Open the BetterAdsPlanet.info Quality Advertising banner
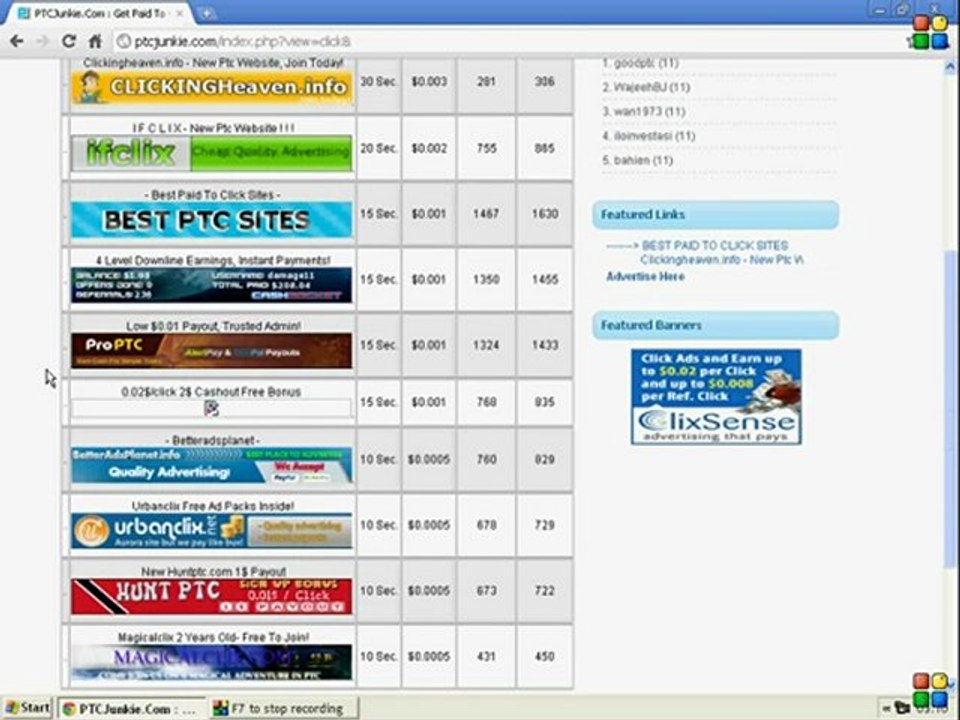The width and height of the screenshot is (960, 720). pos(212,465)
